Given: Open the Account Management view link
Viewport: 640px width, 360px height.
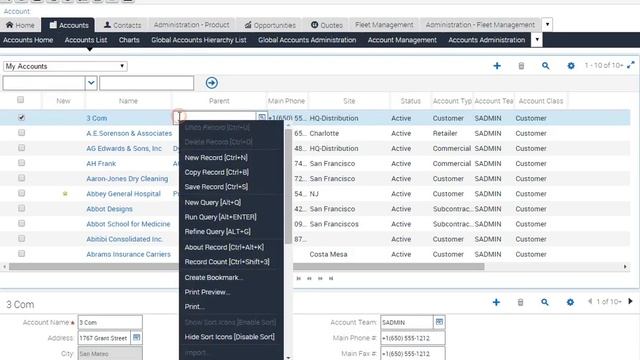Looking at the screenshot, I should click(x=402, y=40).
